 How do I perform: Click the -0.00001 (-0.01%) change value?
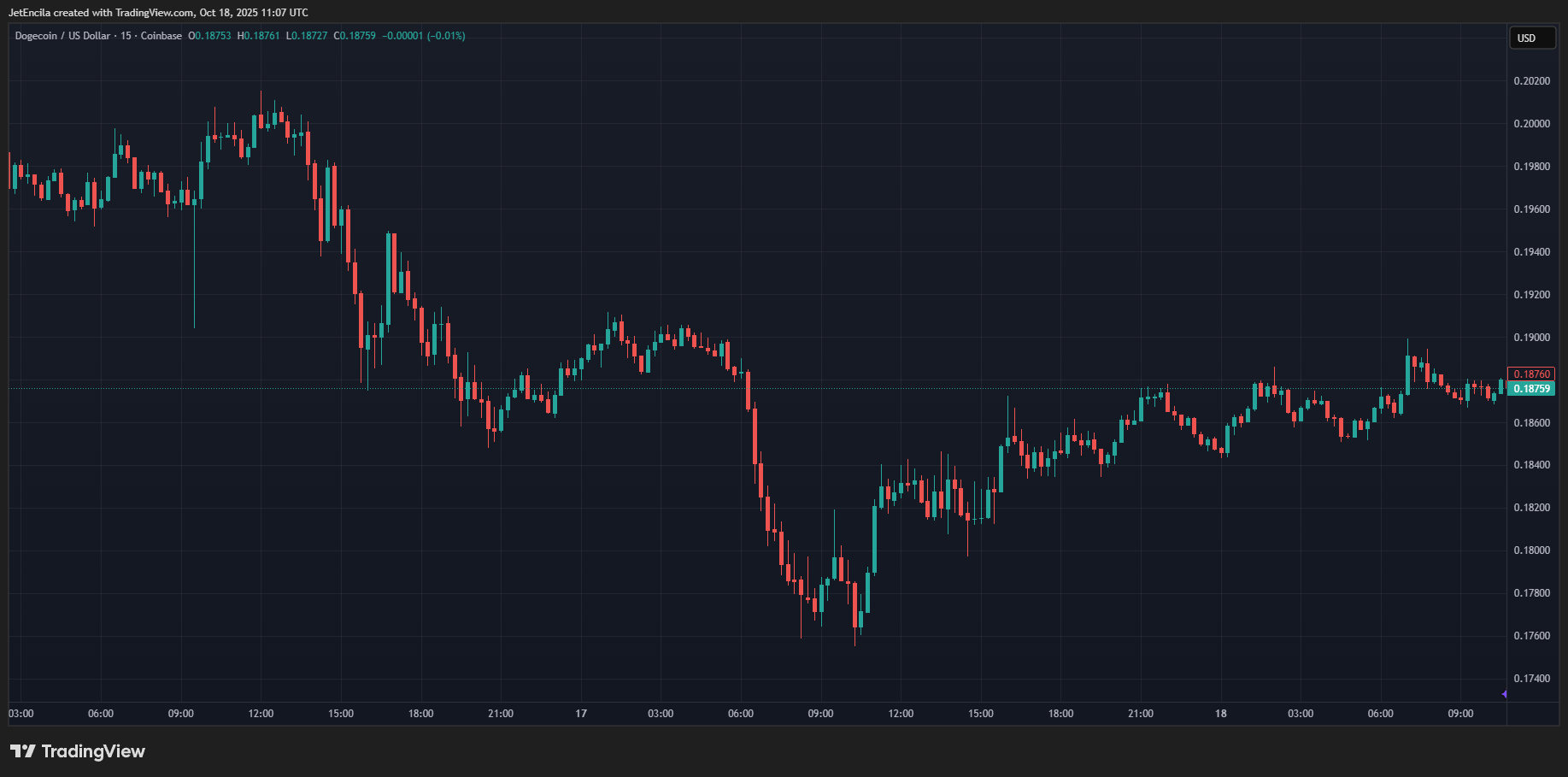(x=423, y=36)
